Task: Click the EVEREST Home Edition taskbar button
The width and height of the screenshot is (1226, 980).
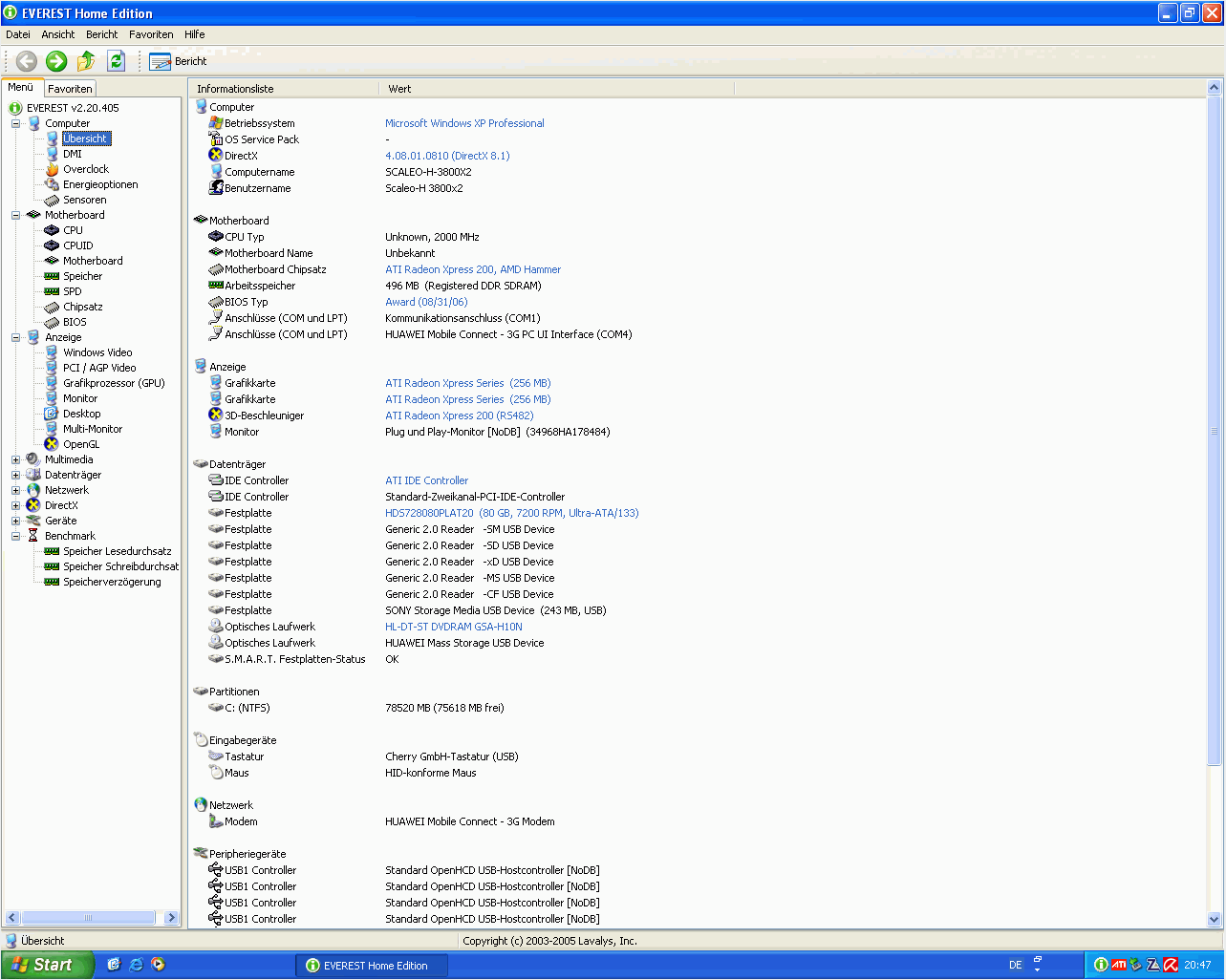Action: tap(372, 966)
